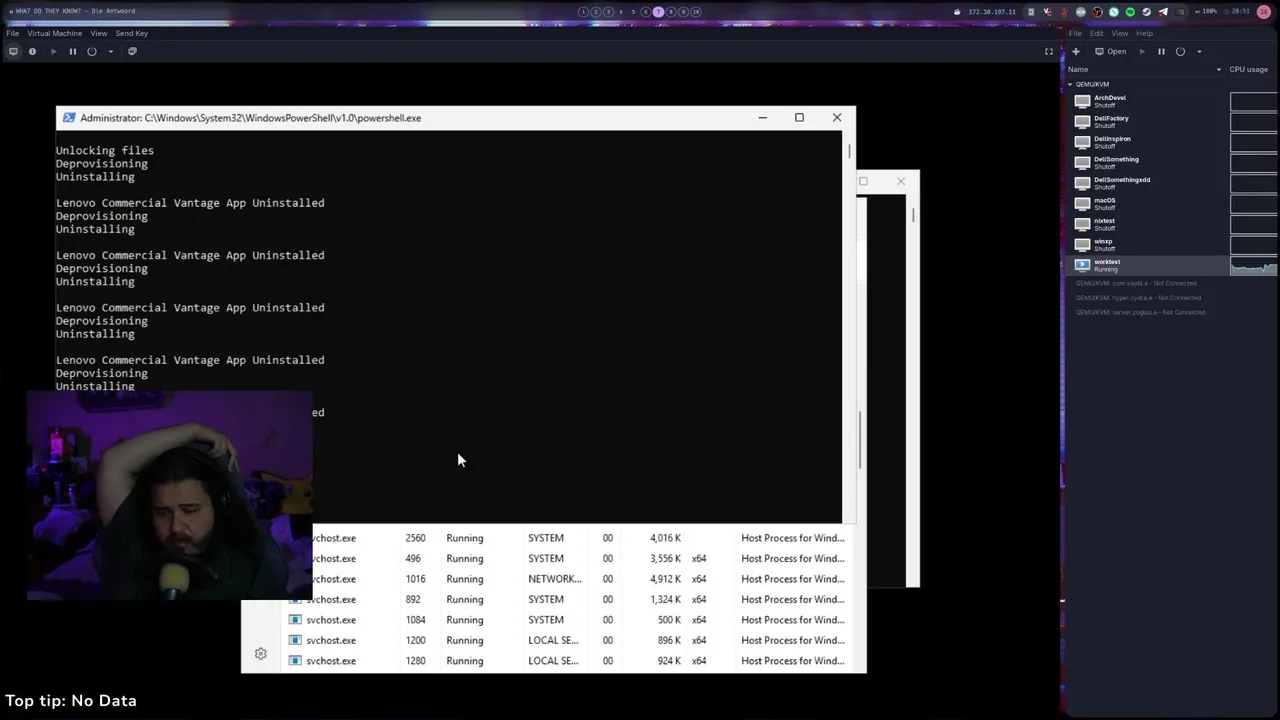Pause the virtual machine in viewer toolbar
The height and width of the screenshot is (720, 1280).
pos(72,51)
